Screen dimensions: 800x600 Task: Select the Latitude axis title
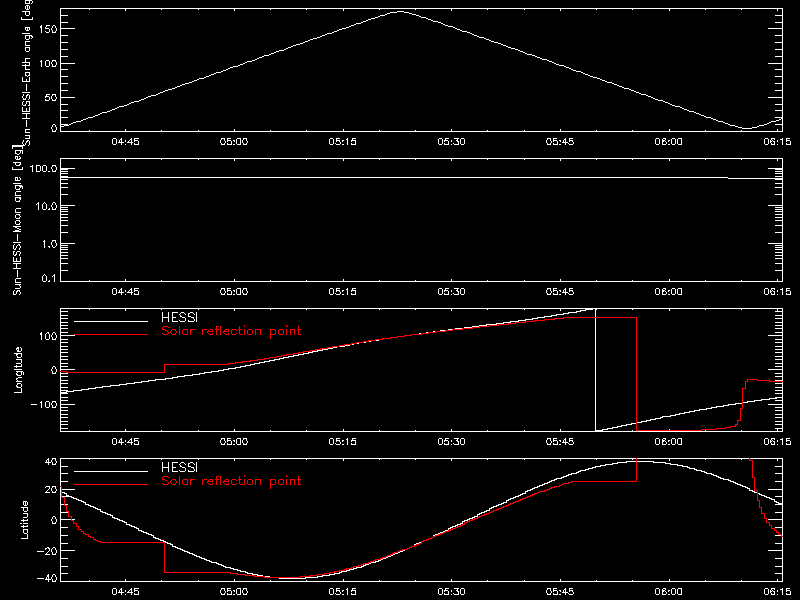24,520
